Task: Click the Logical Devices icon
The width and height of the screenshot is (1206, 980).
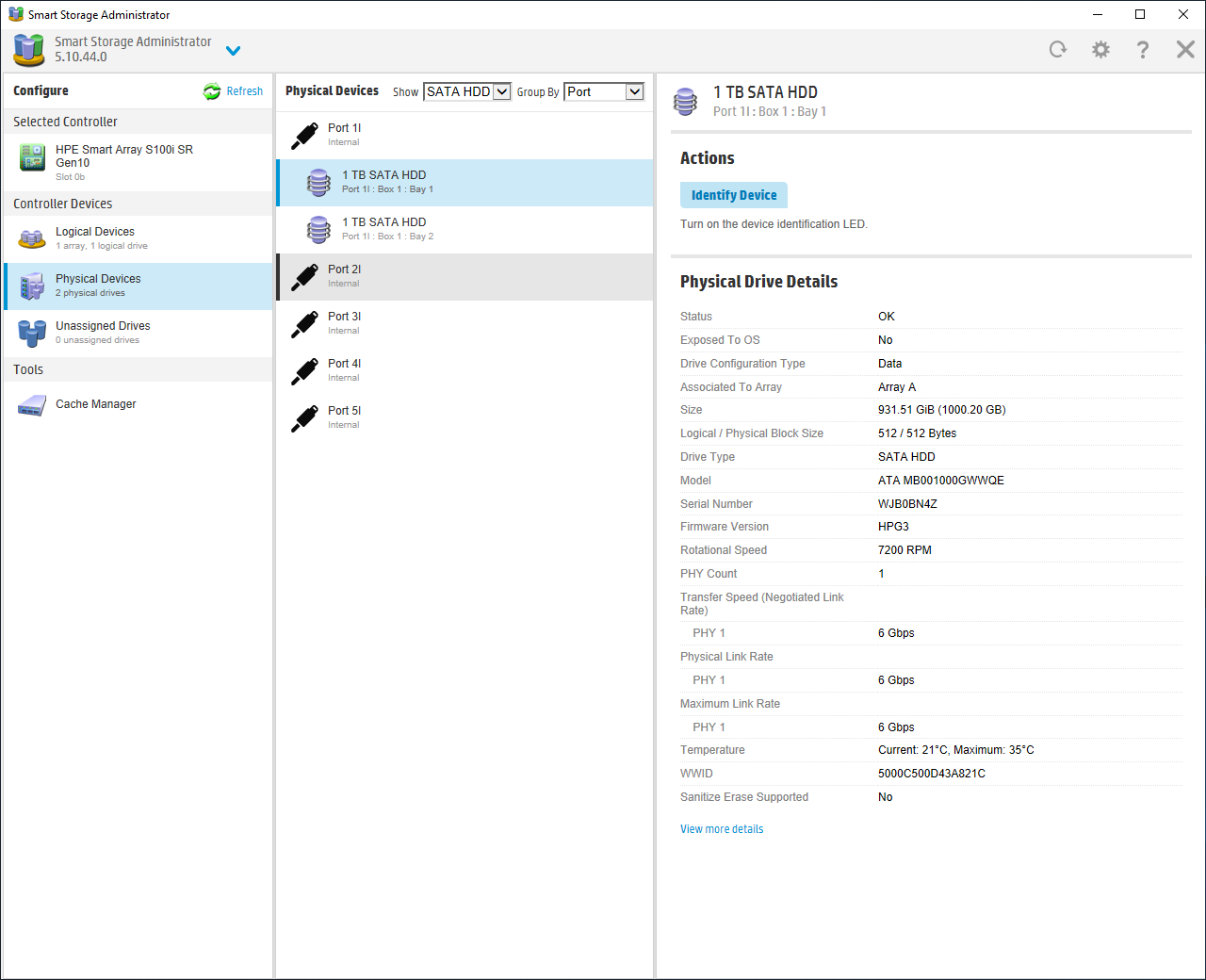Action: click(32, 238)
